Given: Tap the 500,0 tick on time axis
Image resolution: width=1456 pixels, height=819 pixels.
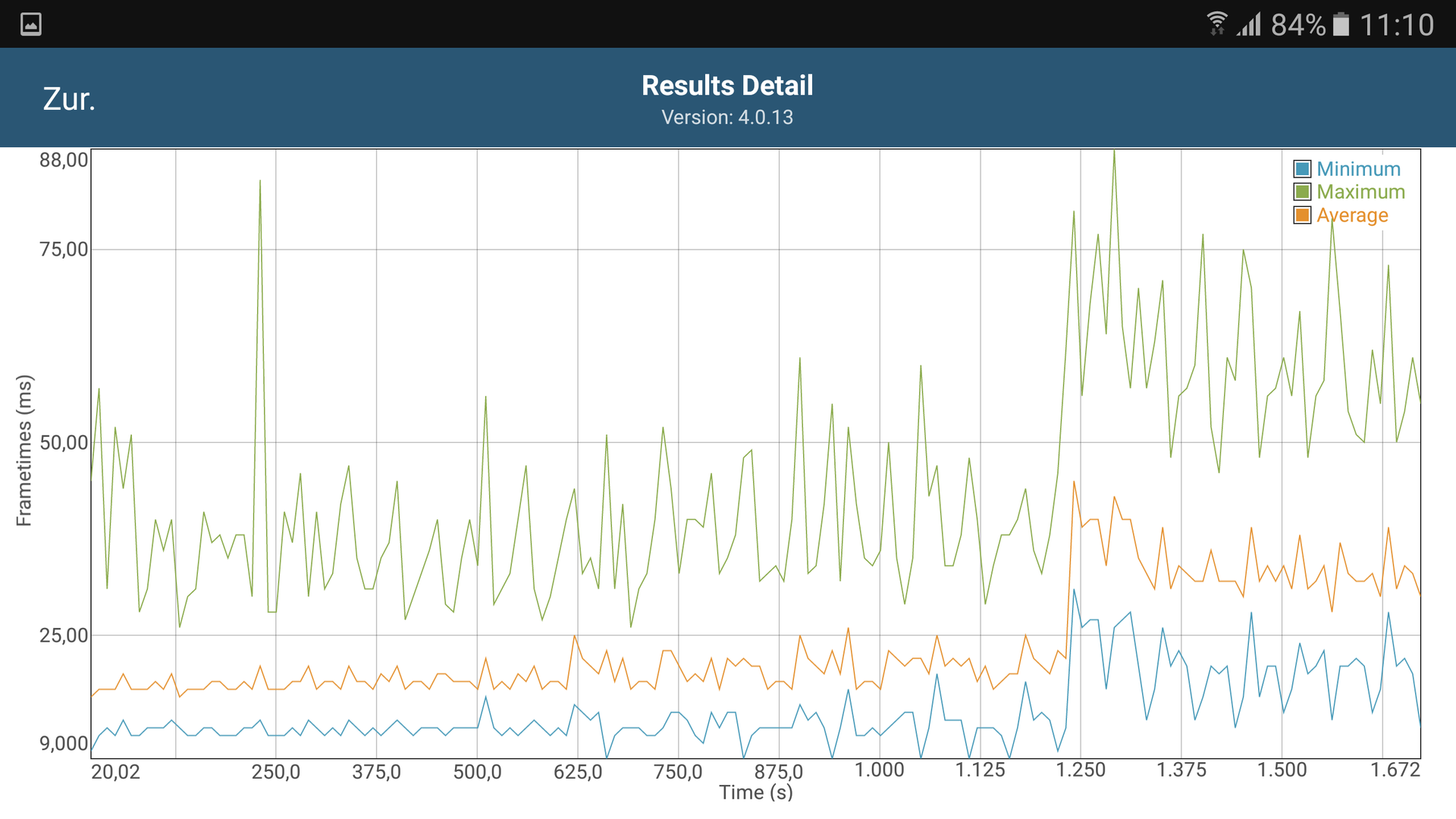Looking at the screenshot, I should [x=477, y=772].
